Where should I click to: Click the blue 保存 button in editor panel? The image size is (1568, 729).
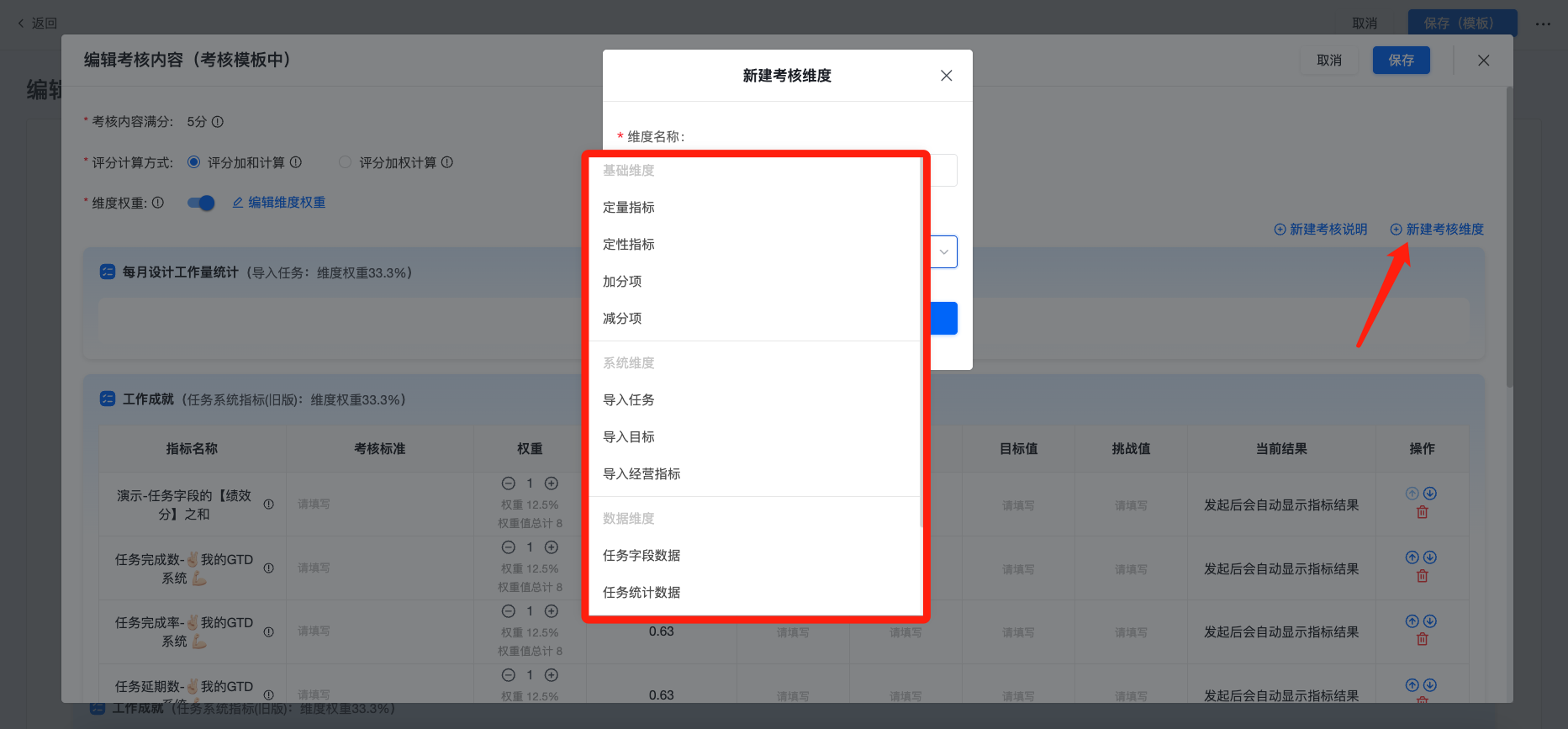click(x=1401, y=61)
